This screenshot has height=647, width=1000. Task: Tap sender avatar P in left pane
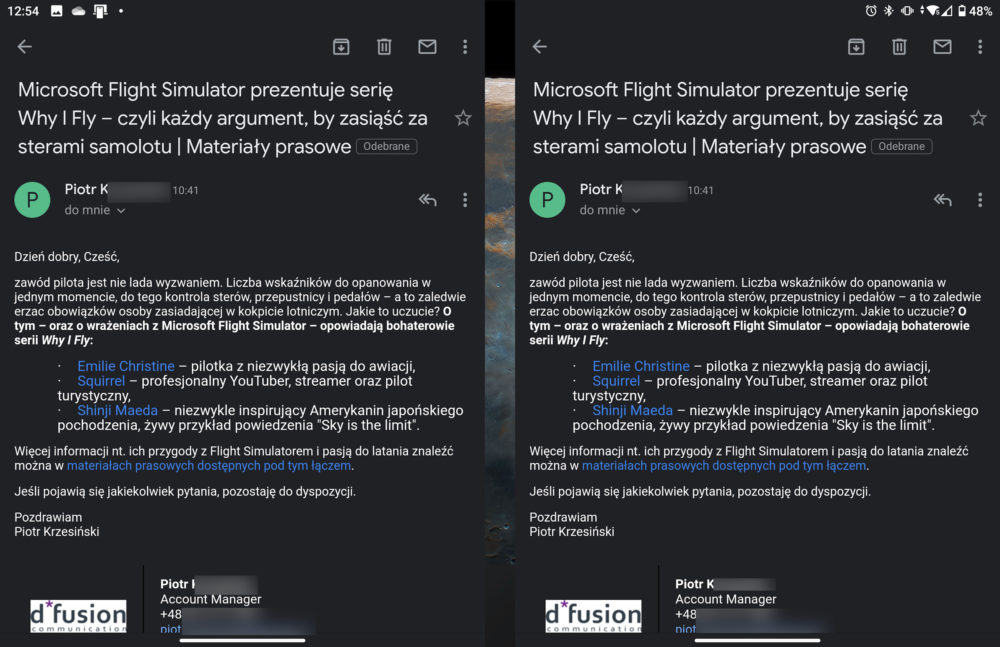tap(33, 200)
